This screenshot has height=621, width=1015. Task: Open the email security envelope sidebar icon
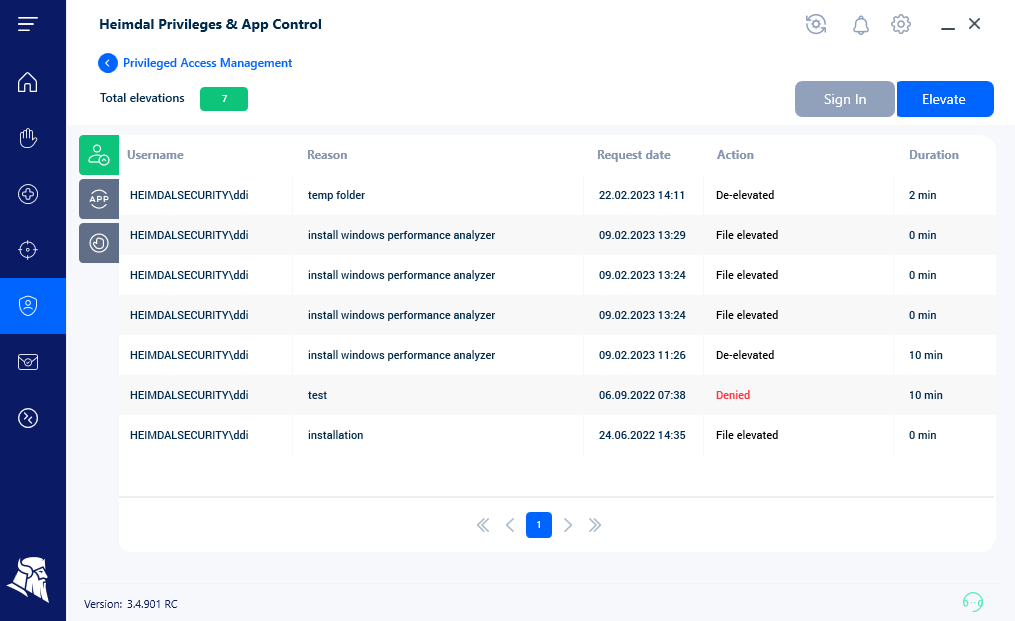27,362
